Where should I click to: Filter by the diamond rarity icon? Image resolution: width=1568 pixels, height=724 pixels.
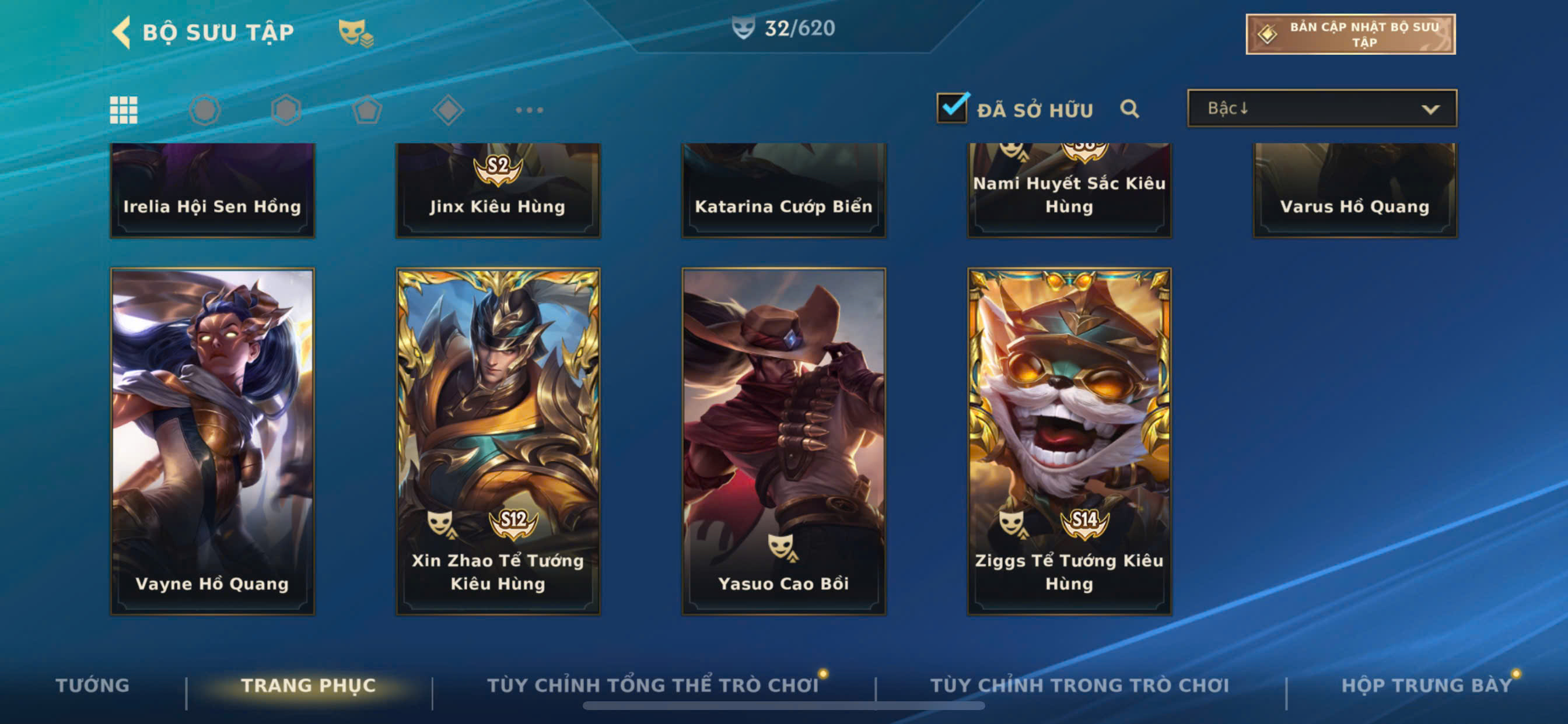coord(449,110)
